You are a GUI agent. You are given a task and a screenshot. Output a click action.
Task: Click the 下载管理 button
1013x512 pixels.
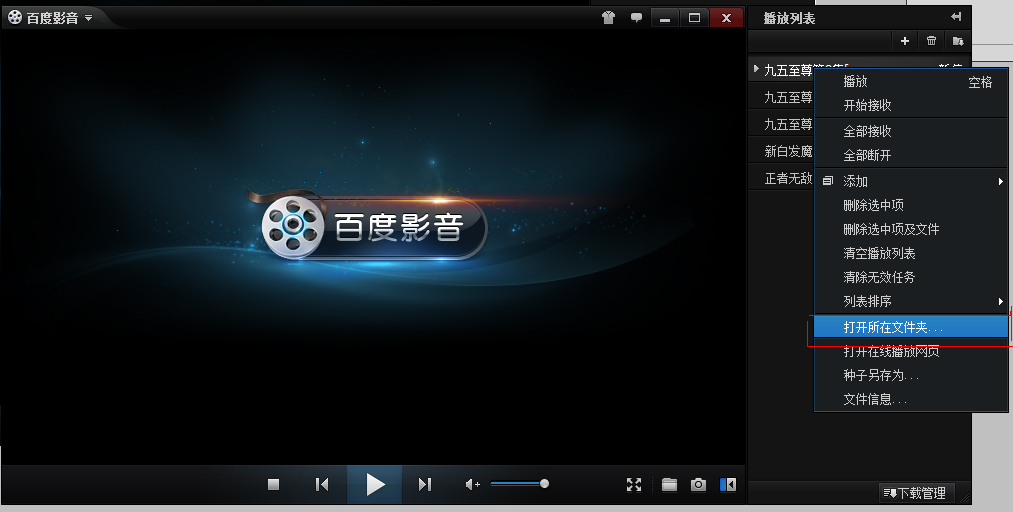915,493
